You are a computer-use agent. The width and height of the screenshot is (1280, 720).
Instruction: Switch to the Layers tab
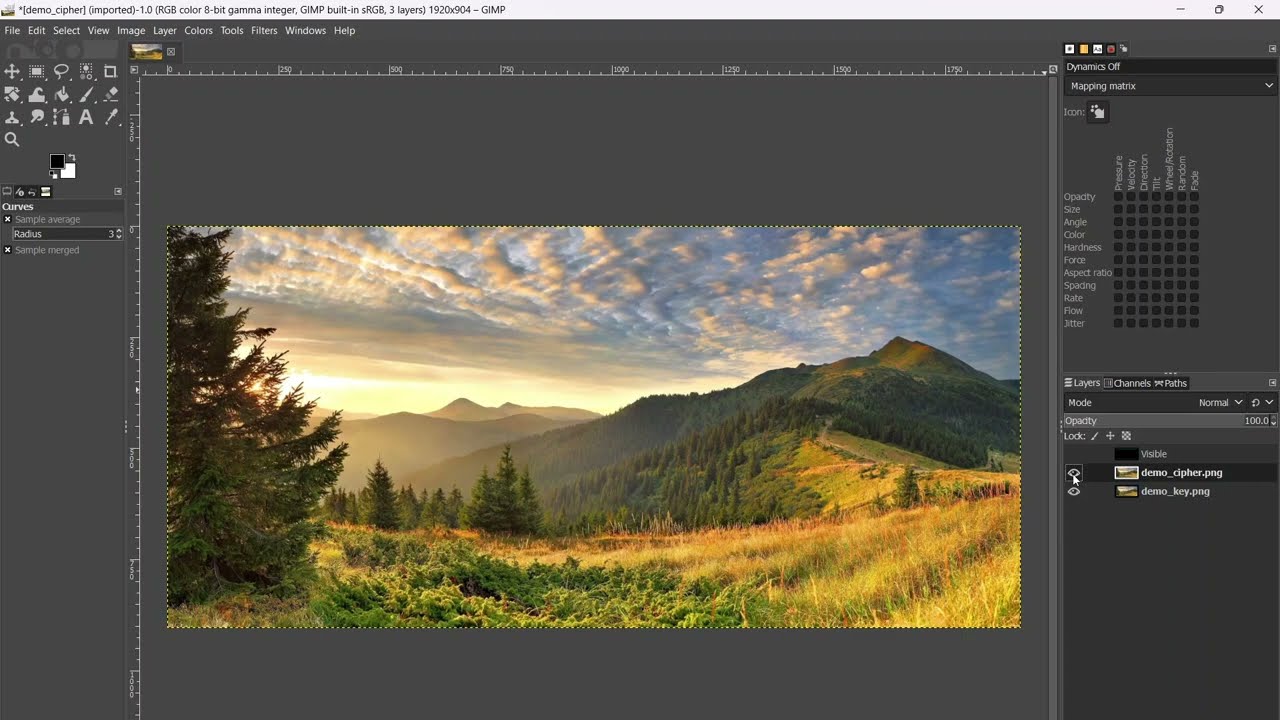1082,383
